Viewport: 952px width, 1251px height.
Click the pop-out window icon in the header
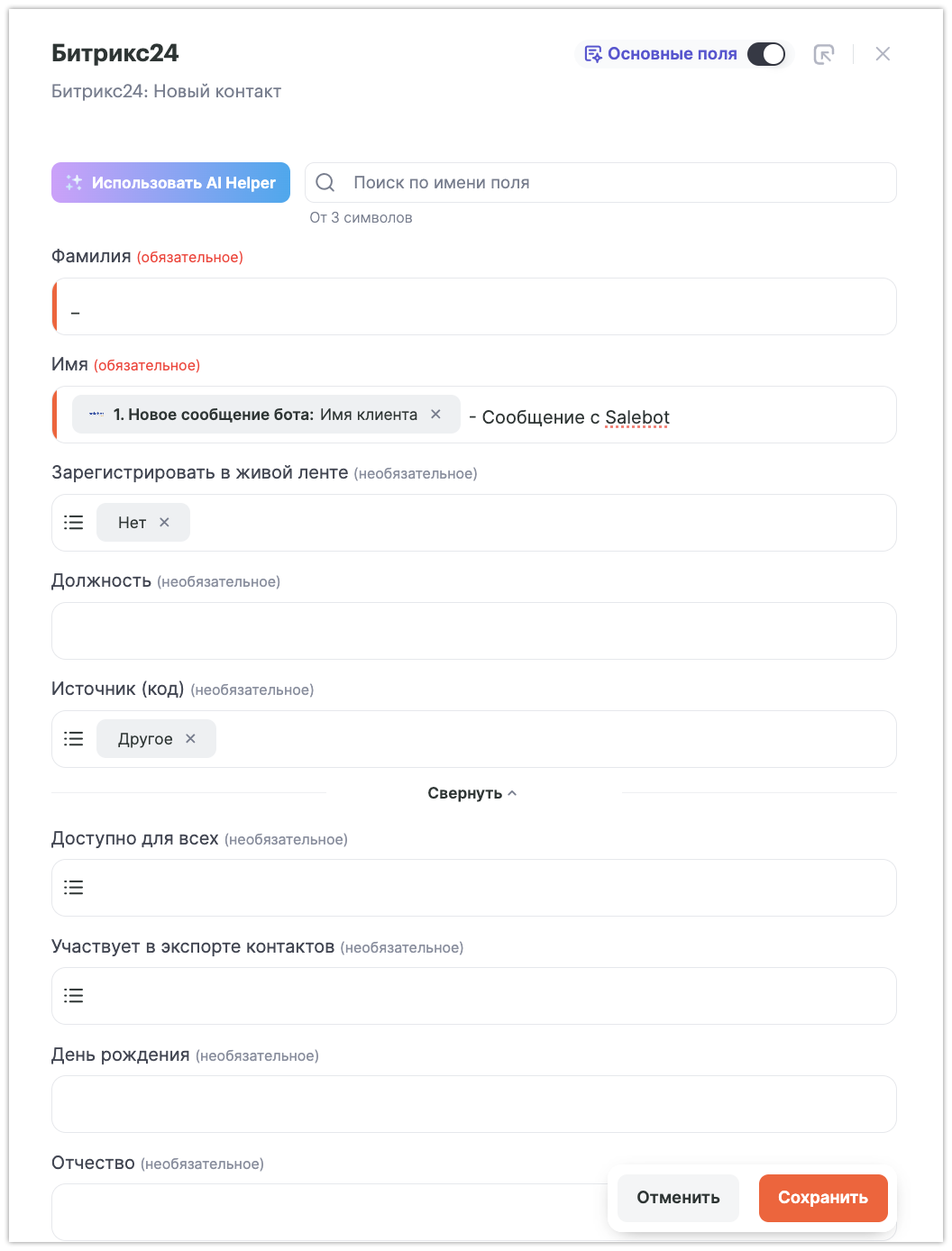tap(824, 54)
